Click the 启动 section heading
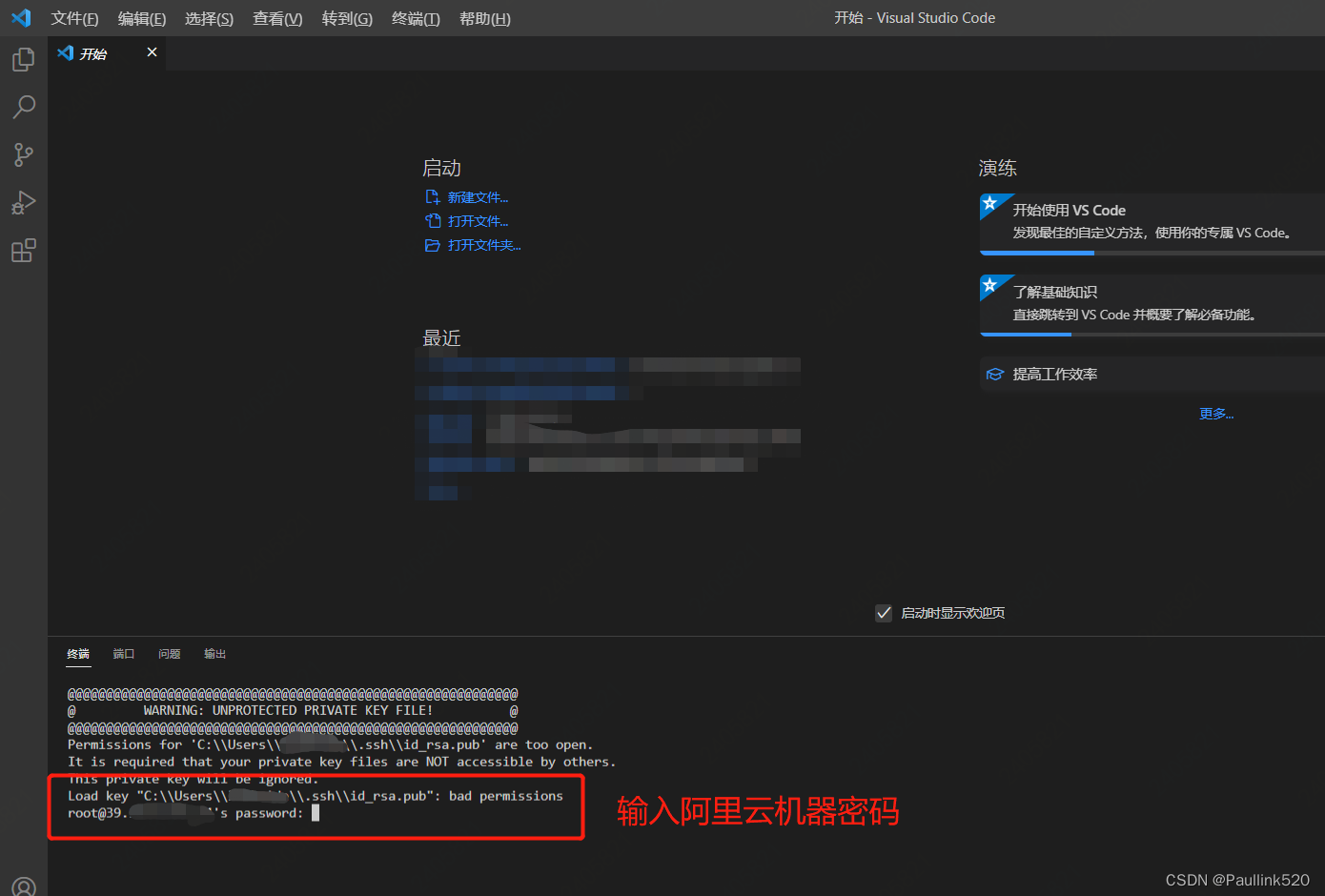 point(441,168)
